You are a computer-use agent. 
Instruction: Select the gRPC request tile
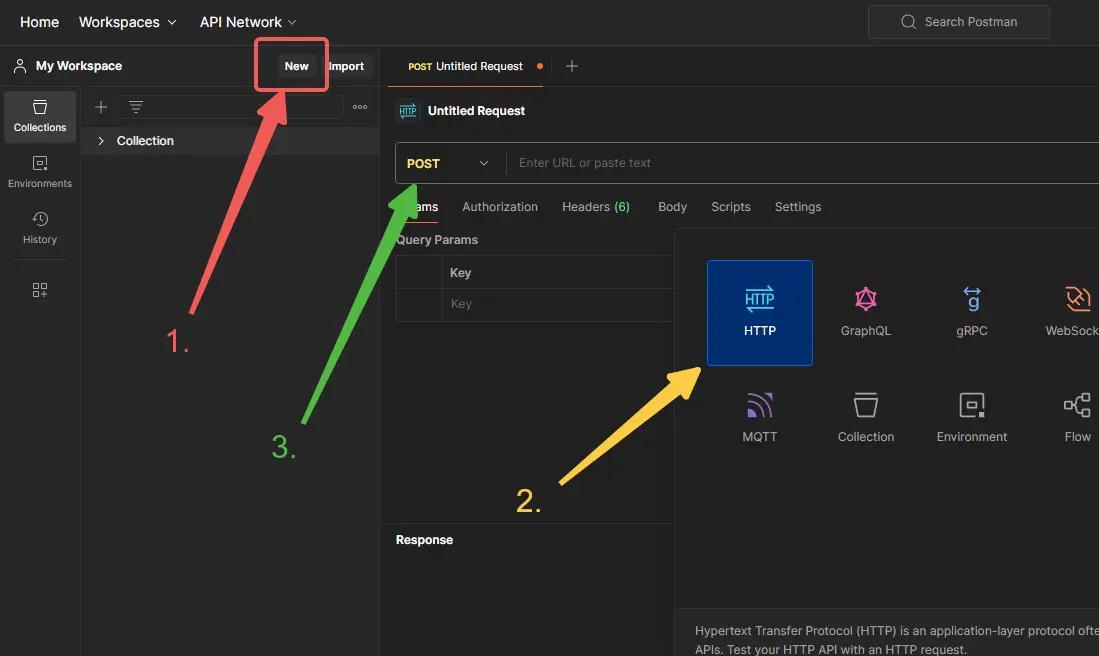(971, 313)
